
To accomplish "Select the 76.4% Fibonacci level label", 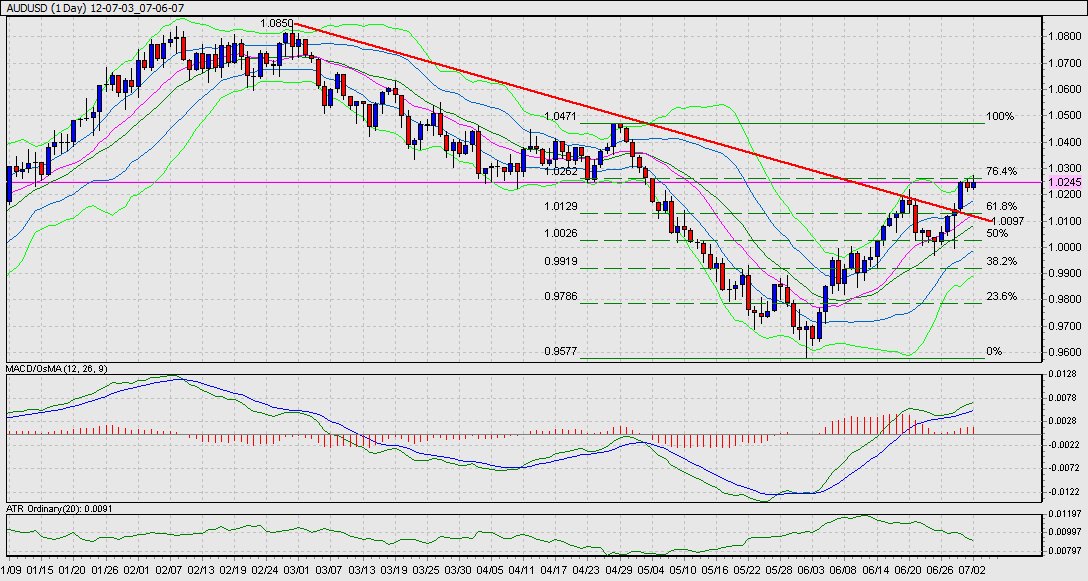I will click(1001, 171).
